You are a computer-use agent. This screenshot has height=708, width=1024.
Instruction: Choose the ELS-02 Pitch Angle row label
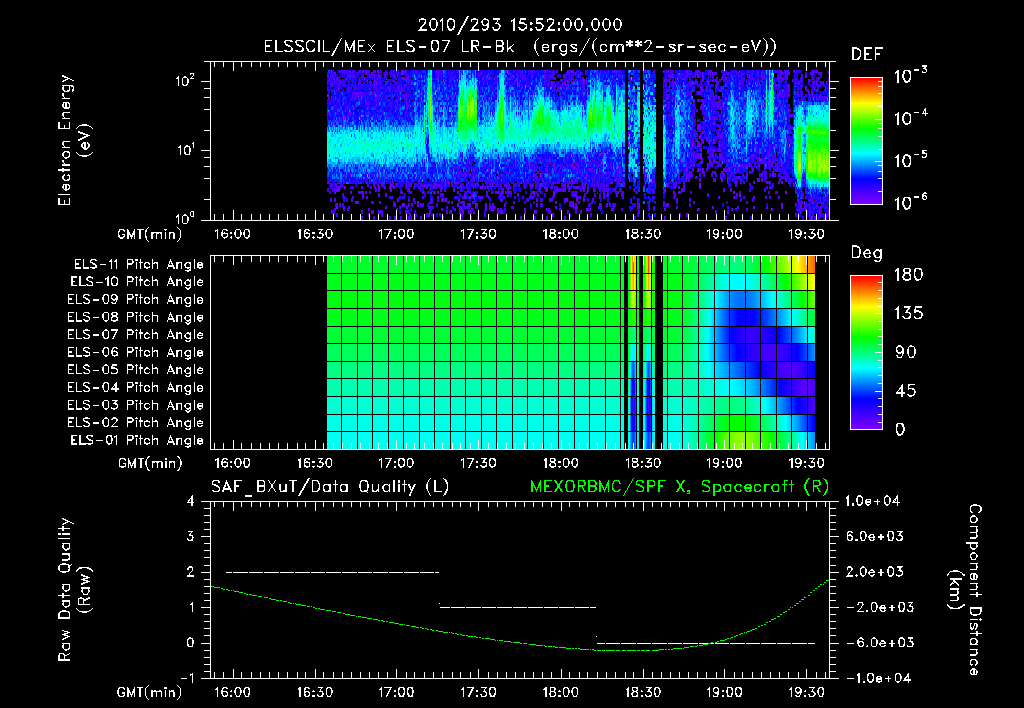tap(136, 423)
